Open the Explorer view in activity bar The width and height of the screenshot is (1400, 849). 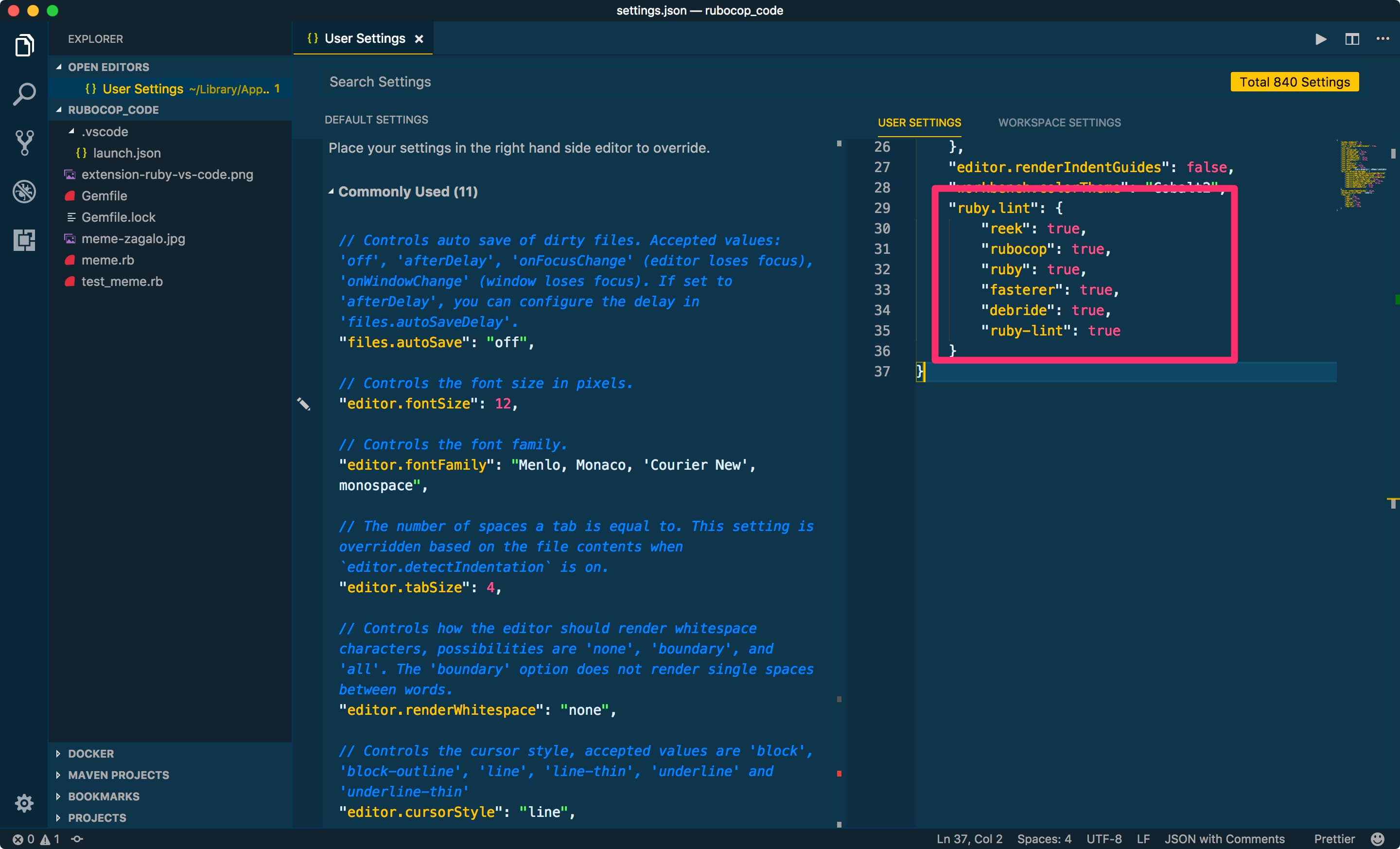(24, 45)
